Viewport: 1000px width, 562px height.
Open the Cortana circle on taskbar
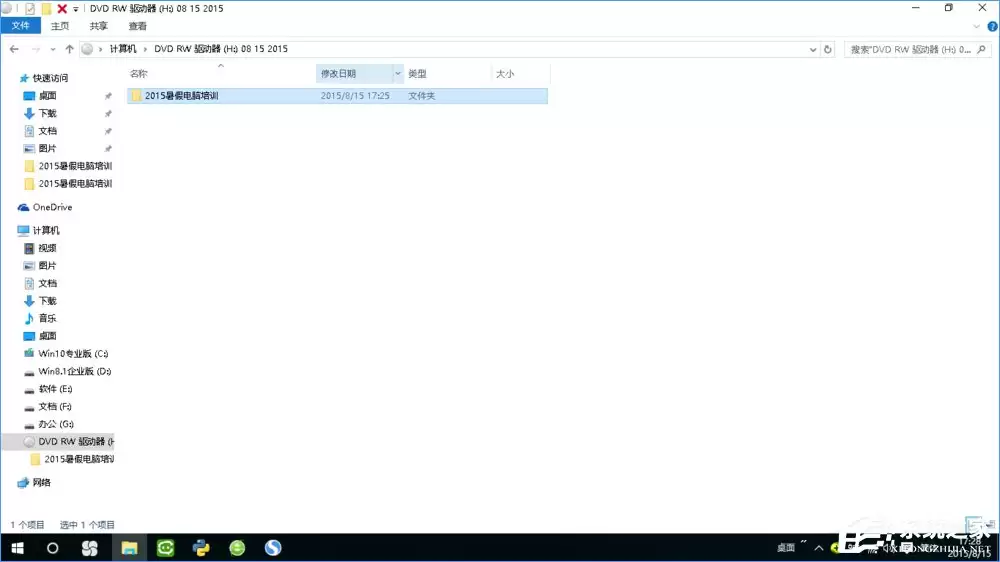52,548
